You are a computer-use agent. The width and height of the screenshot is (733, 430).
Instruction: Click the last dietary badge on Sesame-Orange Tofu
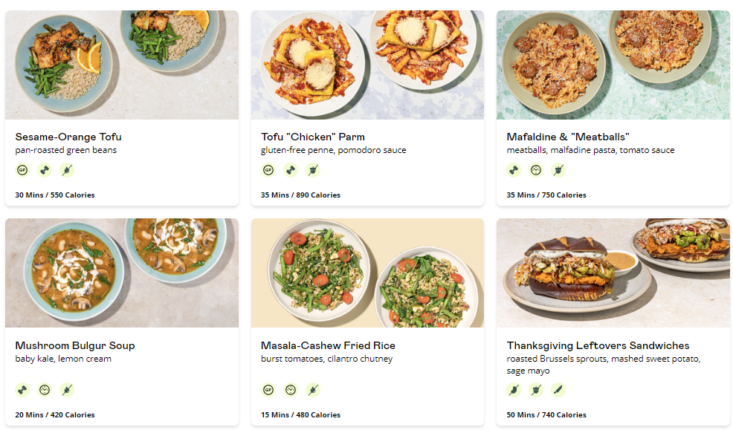[x=66, y=170]
